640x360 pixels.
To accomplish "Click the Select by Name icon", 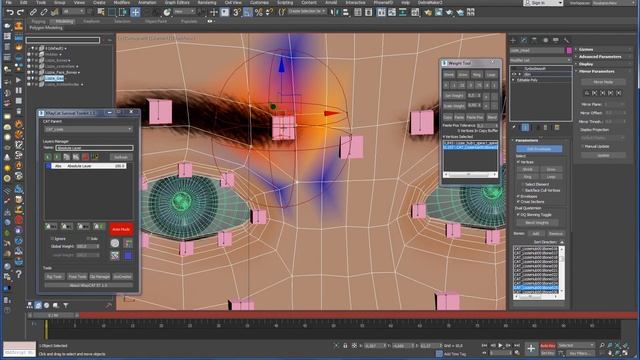I will (x=101, y=12).
